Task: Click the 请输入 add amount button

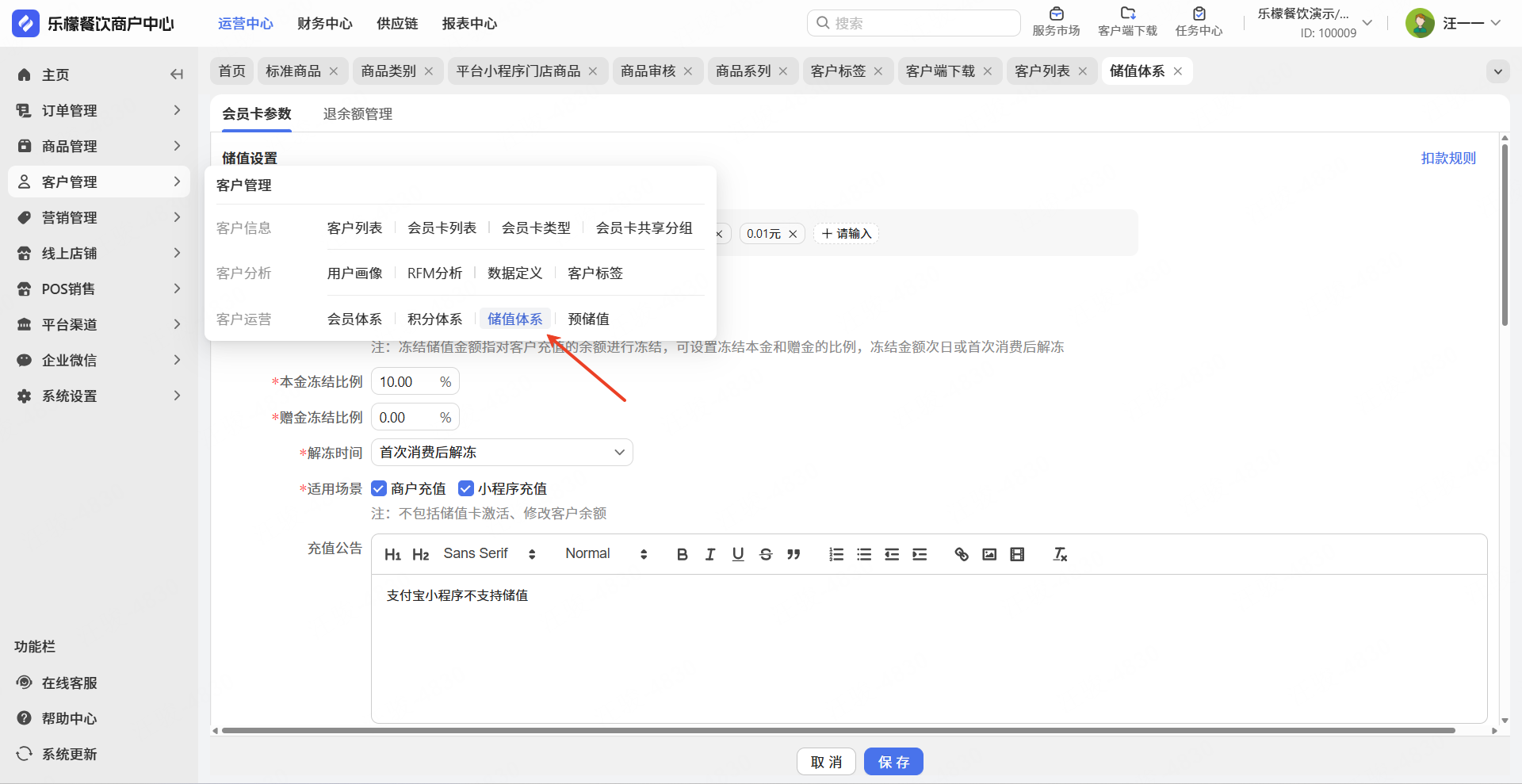Action: [x=846, y=234]
